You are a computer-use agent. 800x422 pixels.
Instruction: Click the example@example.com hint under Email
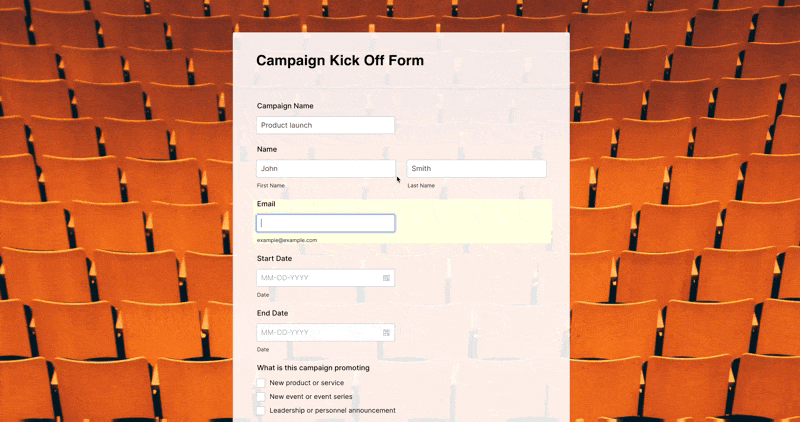287,240
